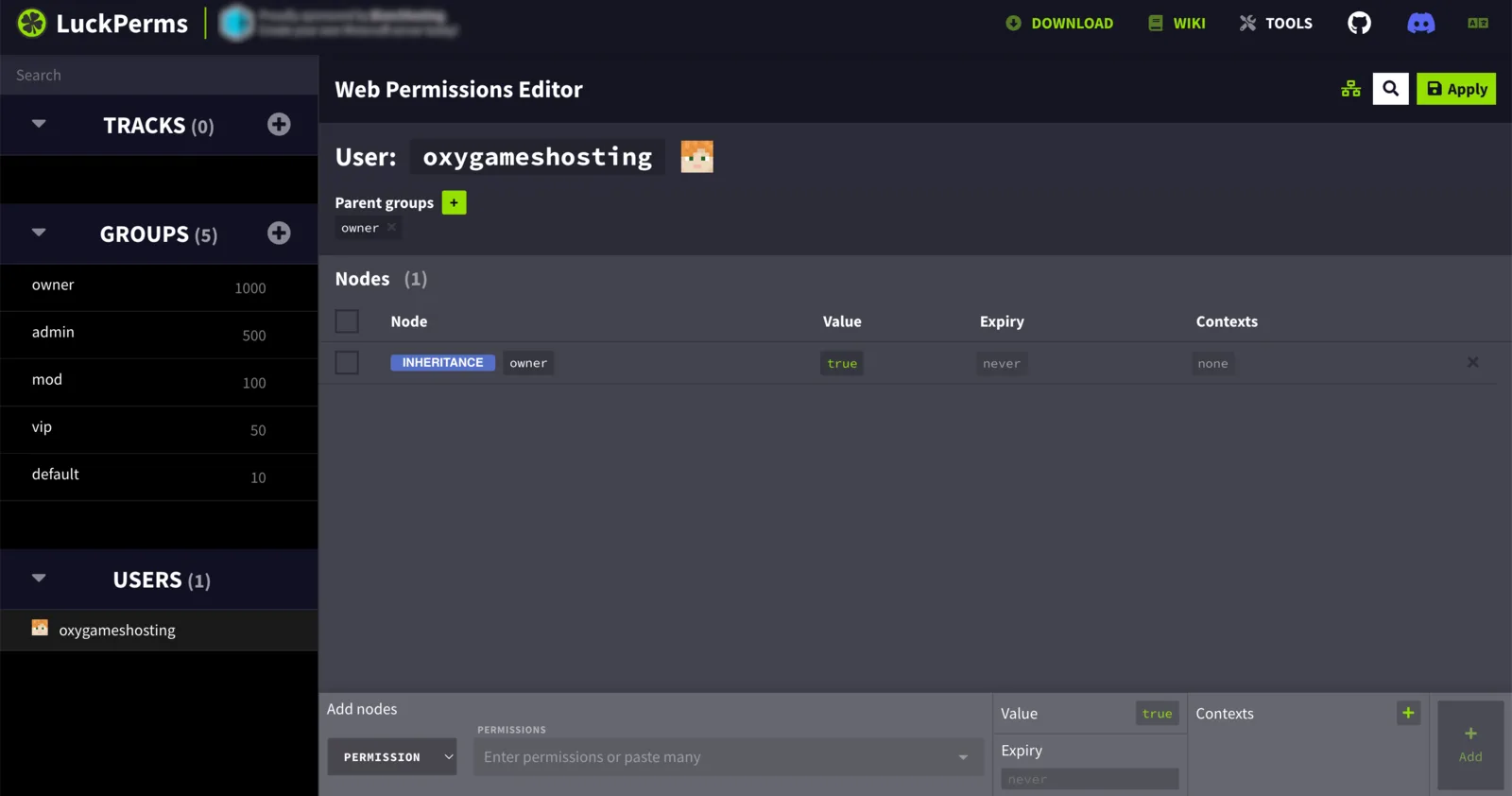
Task: Add a context with green plus
Action: point(1408,714)
